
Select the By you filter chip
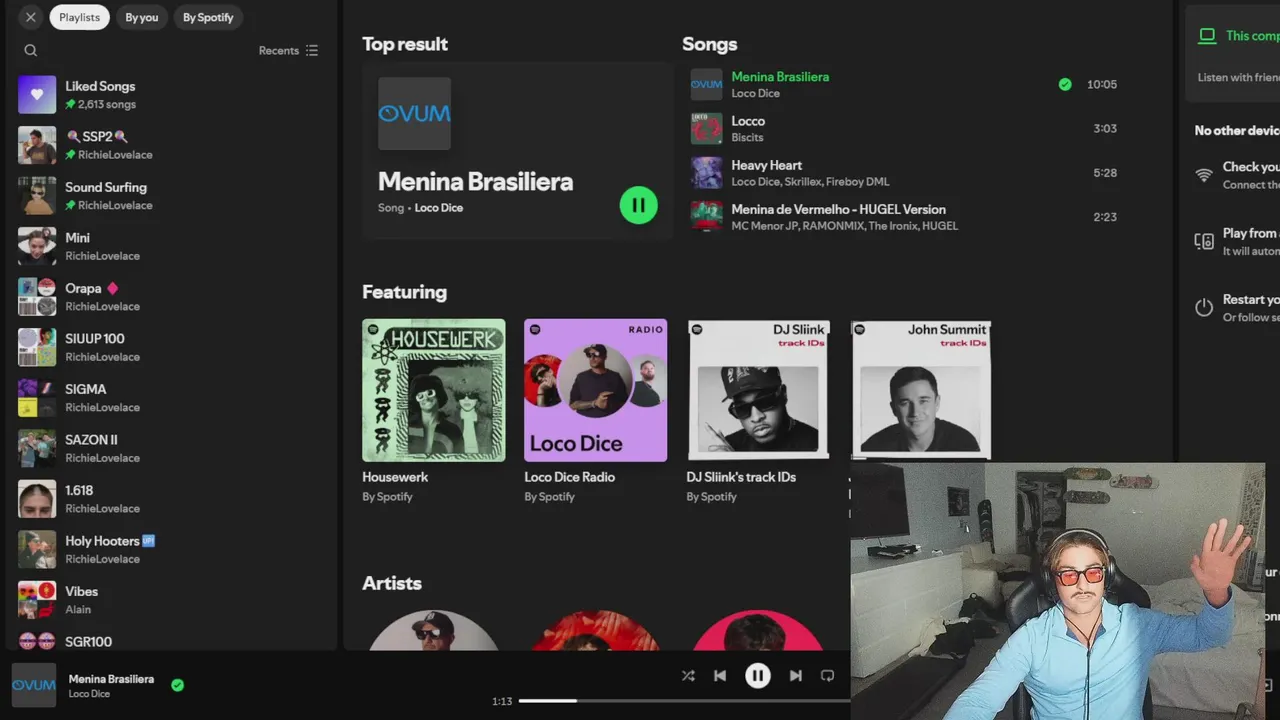141,17
